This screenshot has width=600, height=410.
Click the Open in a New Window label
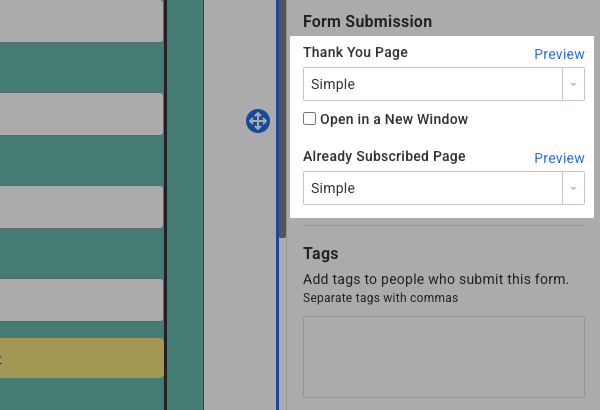pos(393,119)
